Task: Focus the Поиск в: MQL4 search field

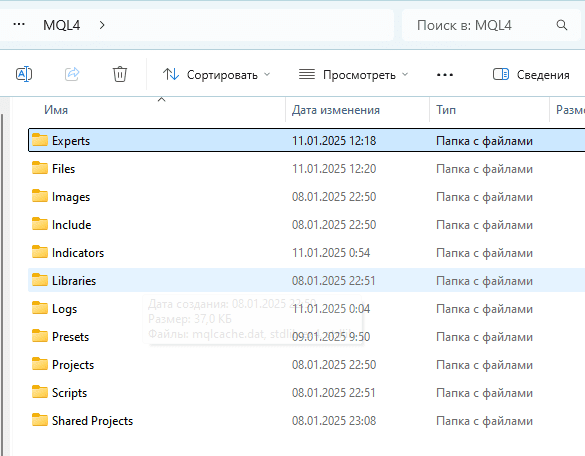Action: coord(491,25)
